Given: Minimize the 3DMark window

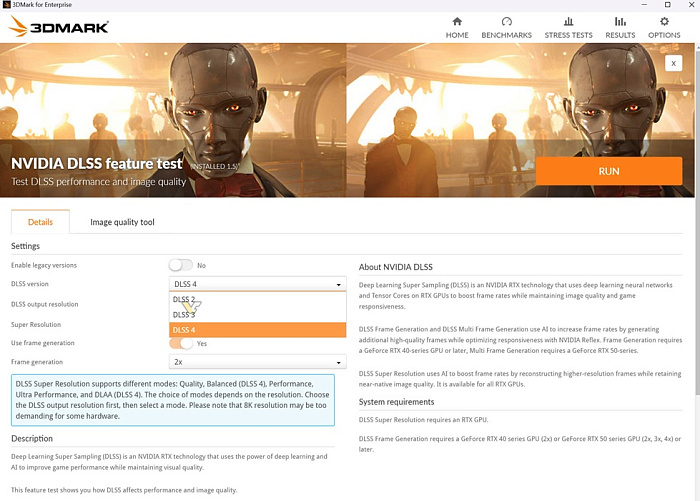Looking at the screenshot, I should pyautogui.click(x=644, y=4).
